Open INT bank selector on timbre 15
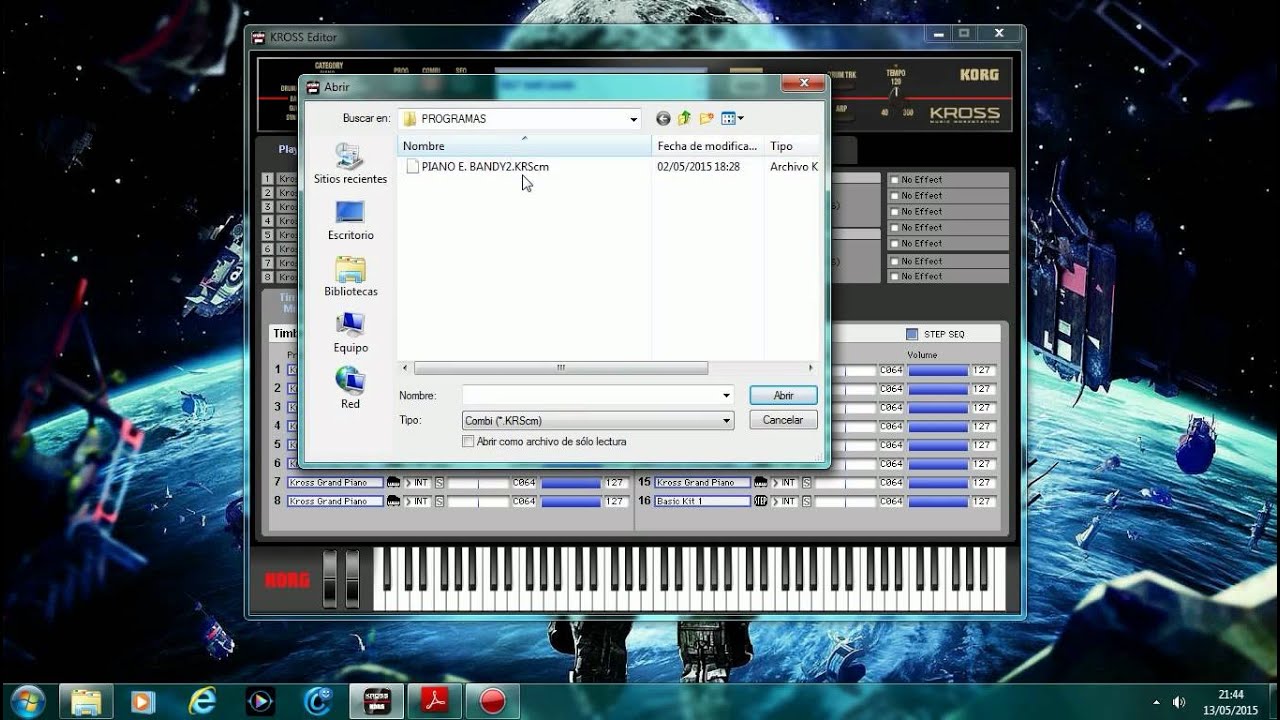The width and height of the screenshot is (1280, 720). pyautogui.click(x=785, y=483)
